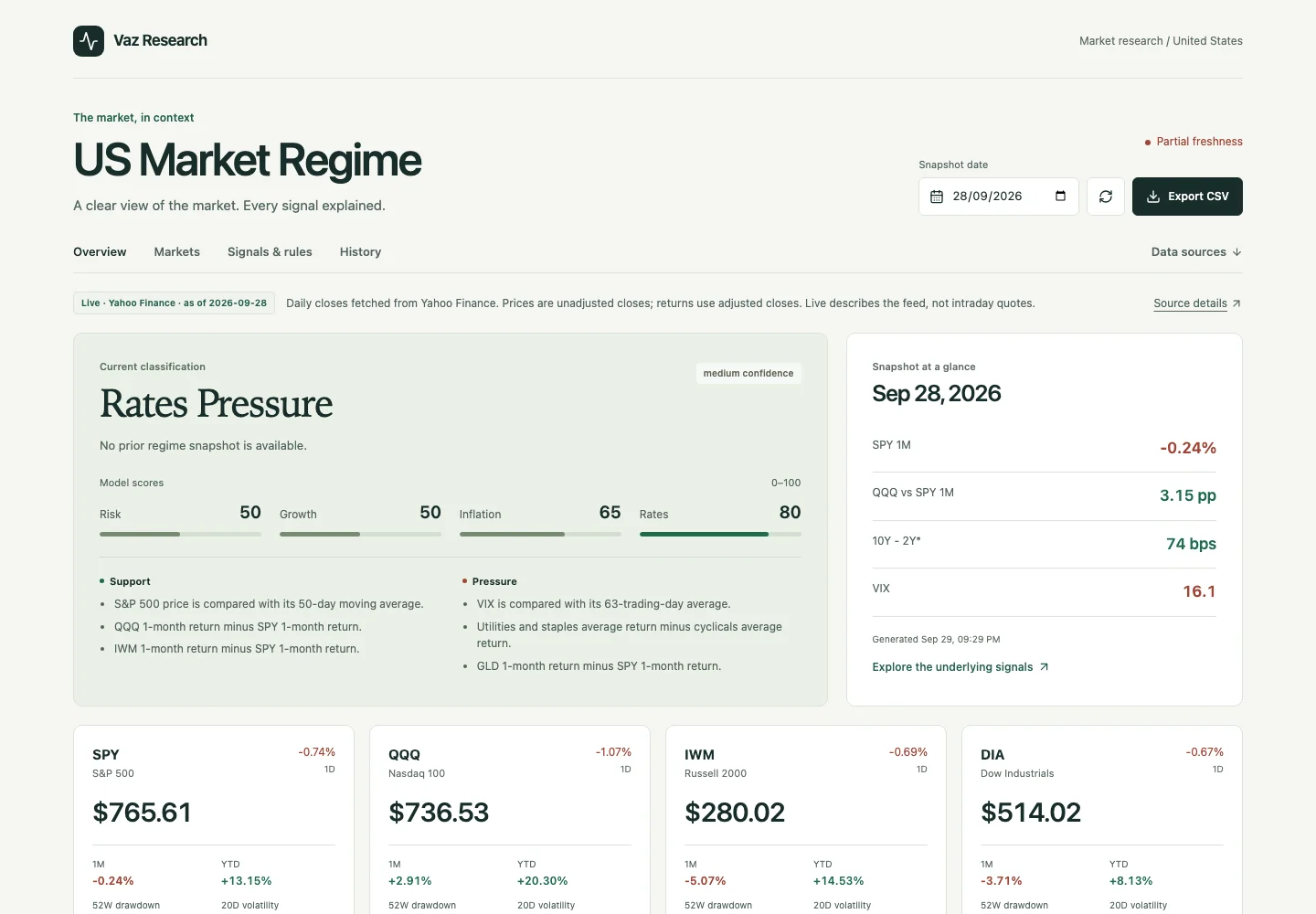Click the QQQ price $736.53
The height and width of the screenshot is (914, 1316).
(439, 813)
